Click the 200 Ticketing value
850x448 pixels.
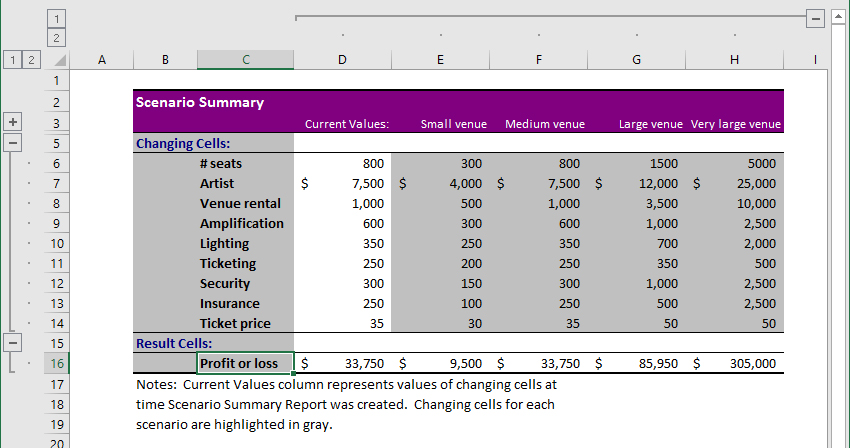coord(471,264)
